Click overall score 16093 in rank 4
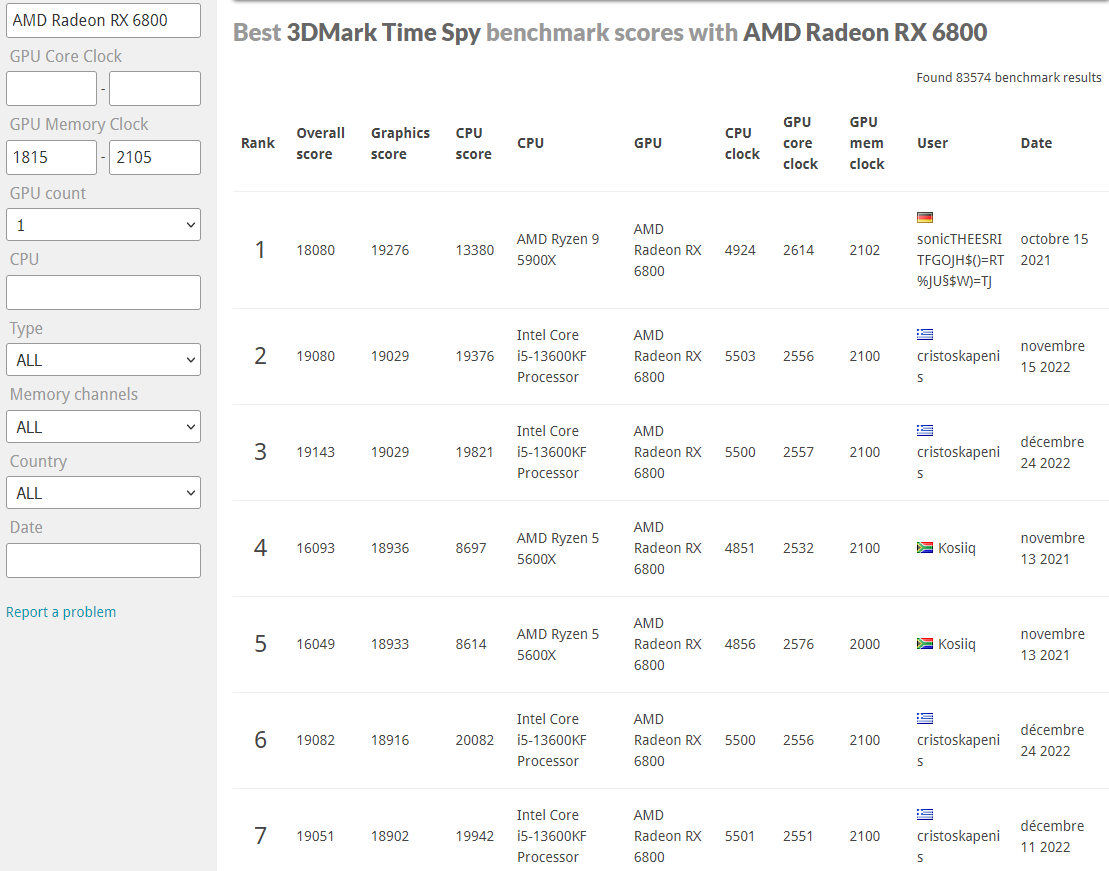 pyautogui.click(x=315, y=548)
